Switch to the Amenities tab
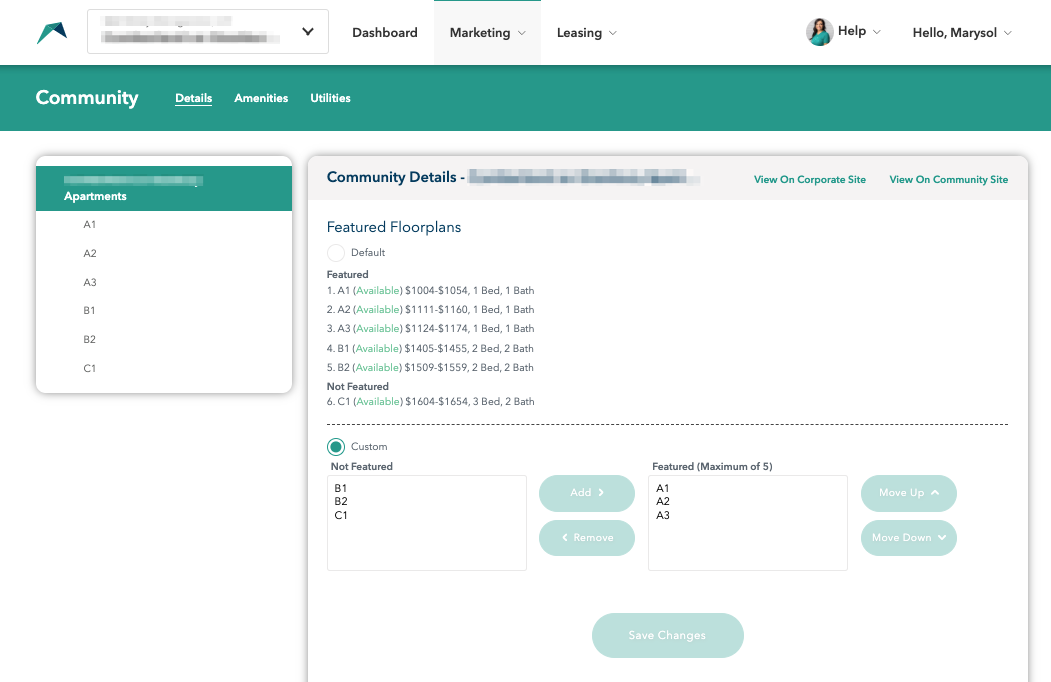 [261, 98]
